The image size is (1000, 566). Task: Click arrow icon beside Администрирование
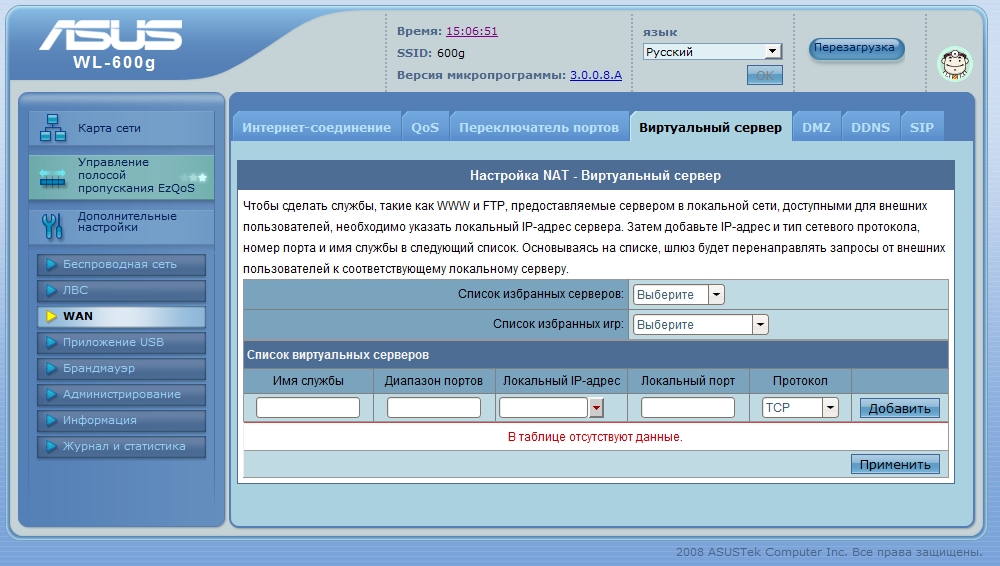52,394
